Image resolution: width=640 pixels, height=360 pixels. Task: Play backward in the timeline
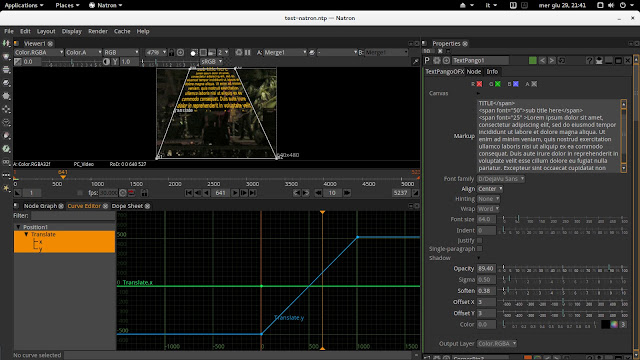click(207, 193)
